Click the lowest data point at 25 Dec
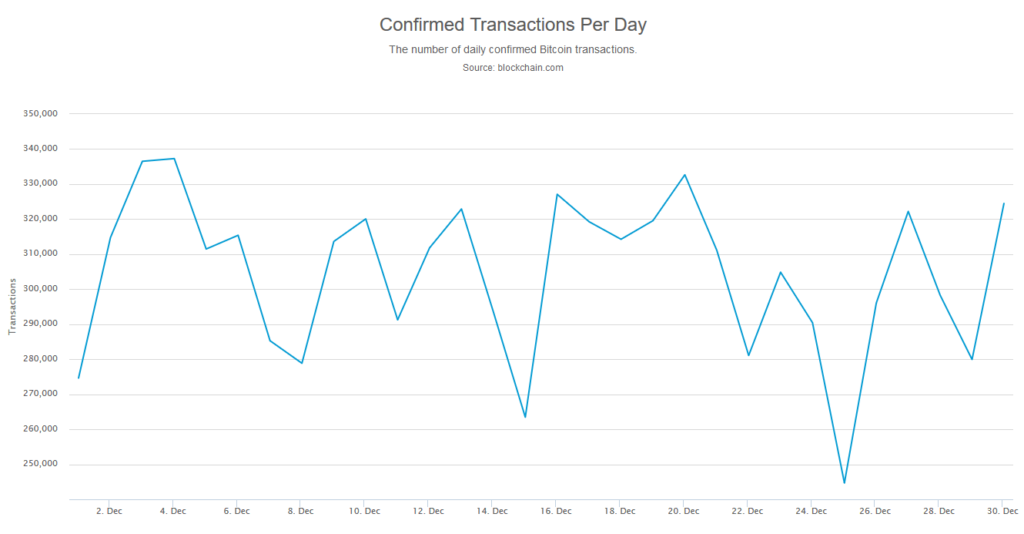 [844, 483]
